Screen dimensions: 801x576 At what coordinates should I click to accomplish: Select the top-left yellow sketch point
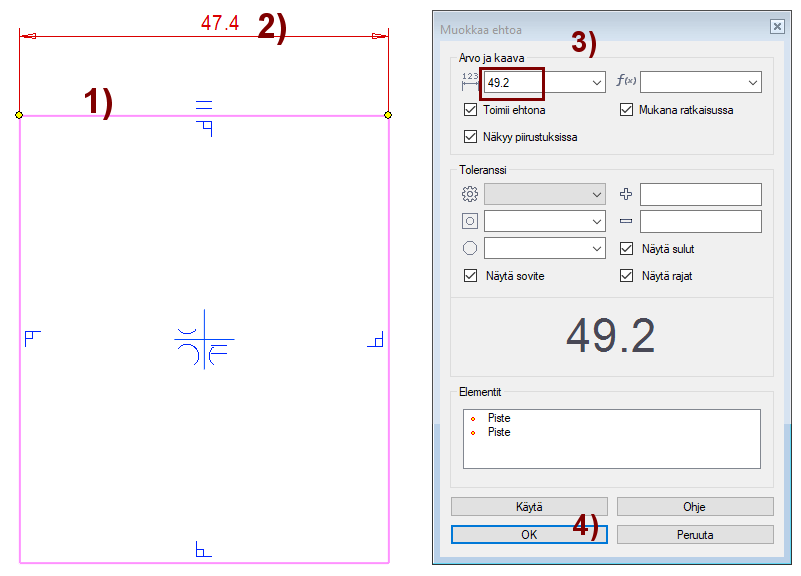[20, 115]
